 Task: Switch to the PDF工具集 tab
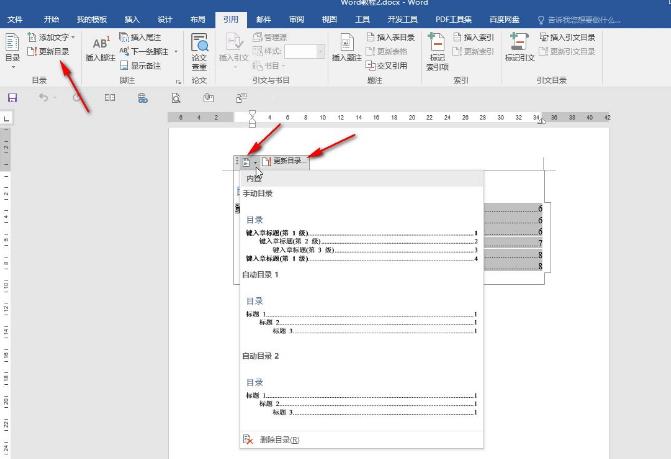click(x=454, y=20)
